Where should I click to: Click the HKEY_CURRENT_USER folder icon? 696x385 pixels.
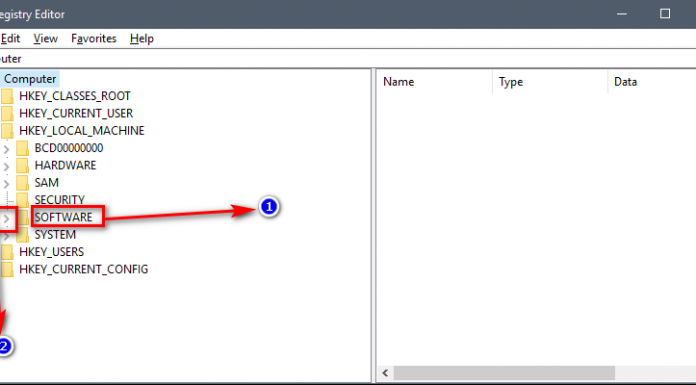(7, 113)
